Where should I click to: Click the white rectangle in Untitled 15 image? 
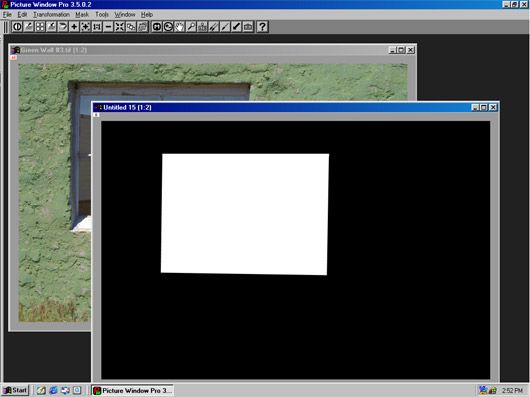[x=245, y=214]
